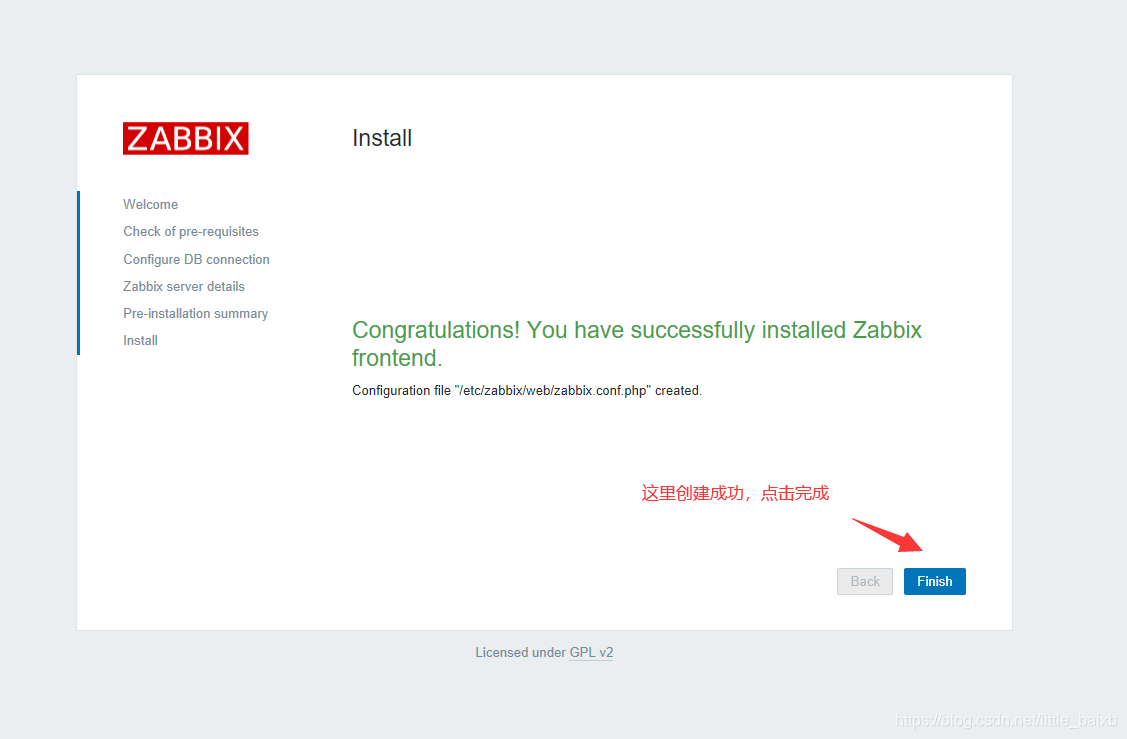The width and height of the screenshot is (1127, 739).
Task: Click the red ZABBIX logo
Action: (185, 138)
